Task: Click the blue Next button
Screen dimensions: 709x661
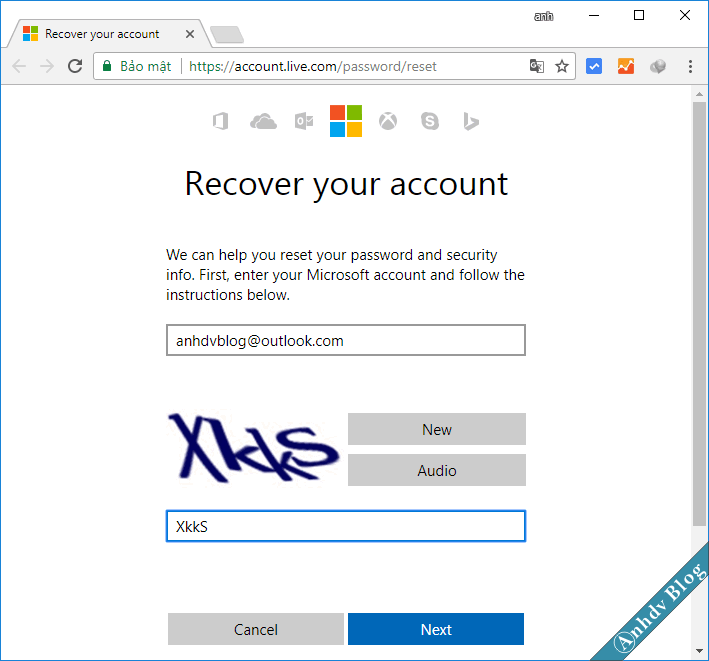Action: [x=436, y=629]
